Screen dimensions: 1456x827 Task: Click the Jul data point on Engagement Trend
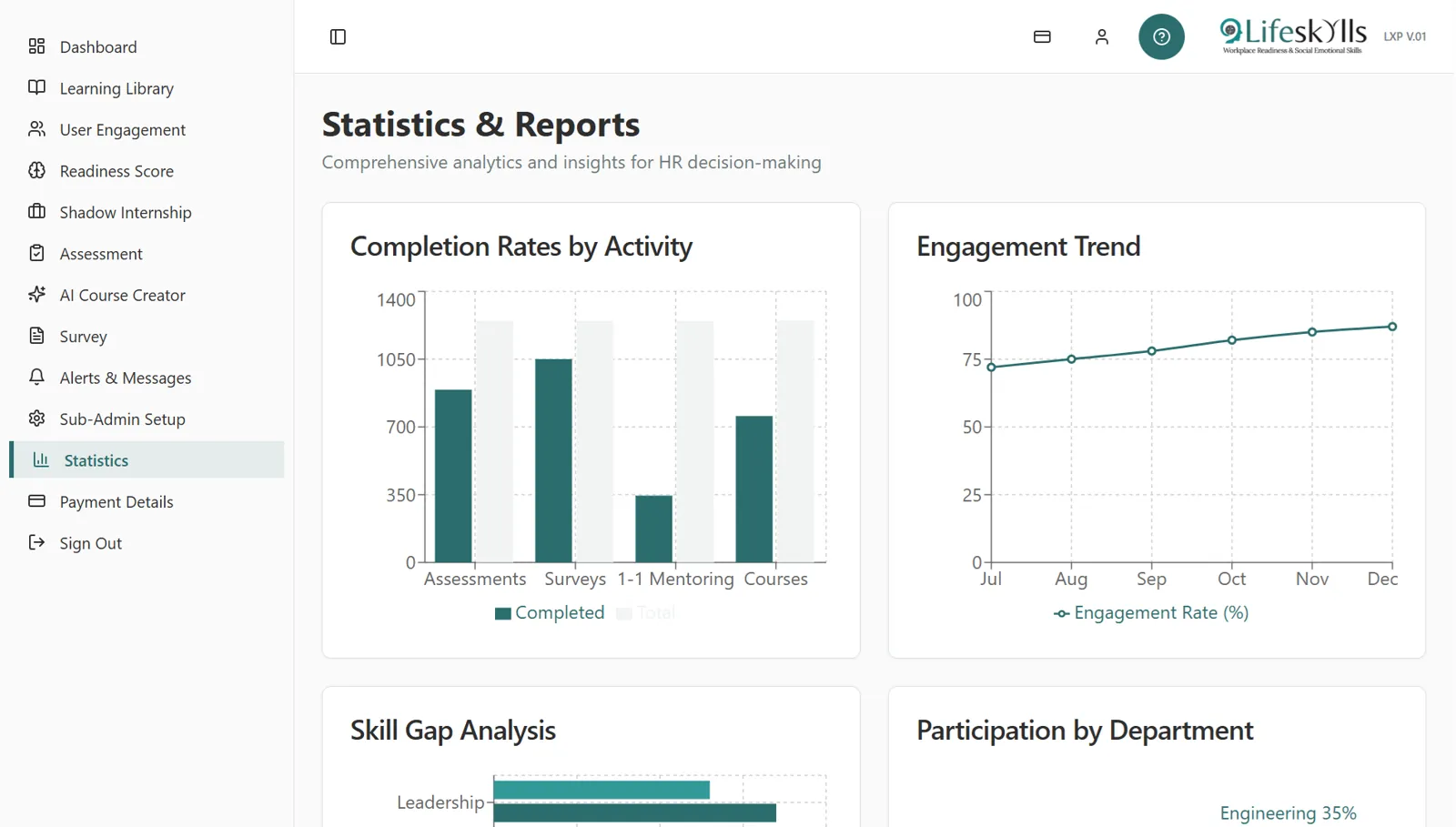coord(991,368)
